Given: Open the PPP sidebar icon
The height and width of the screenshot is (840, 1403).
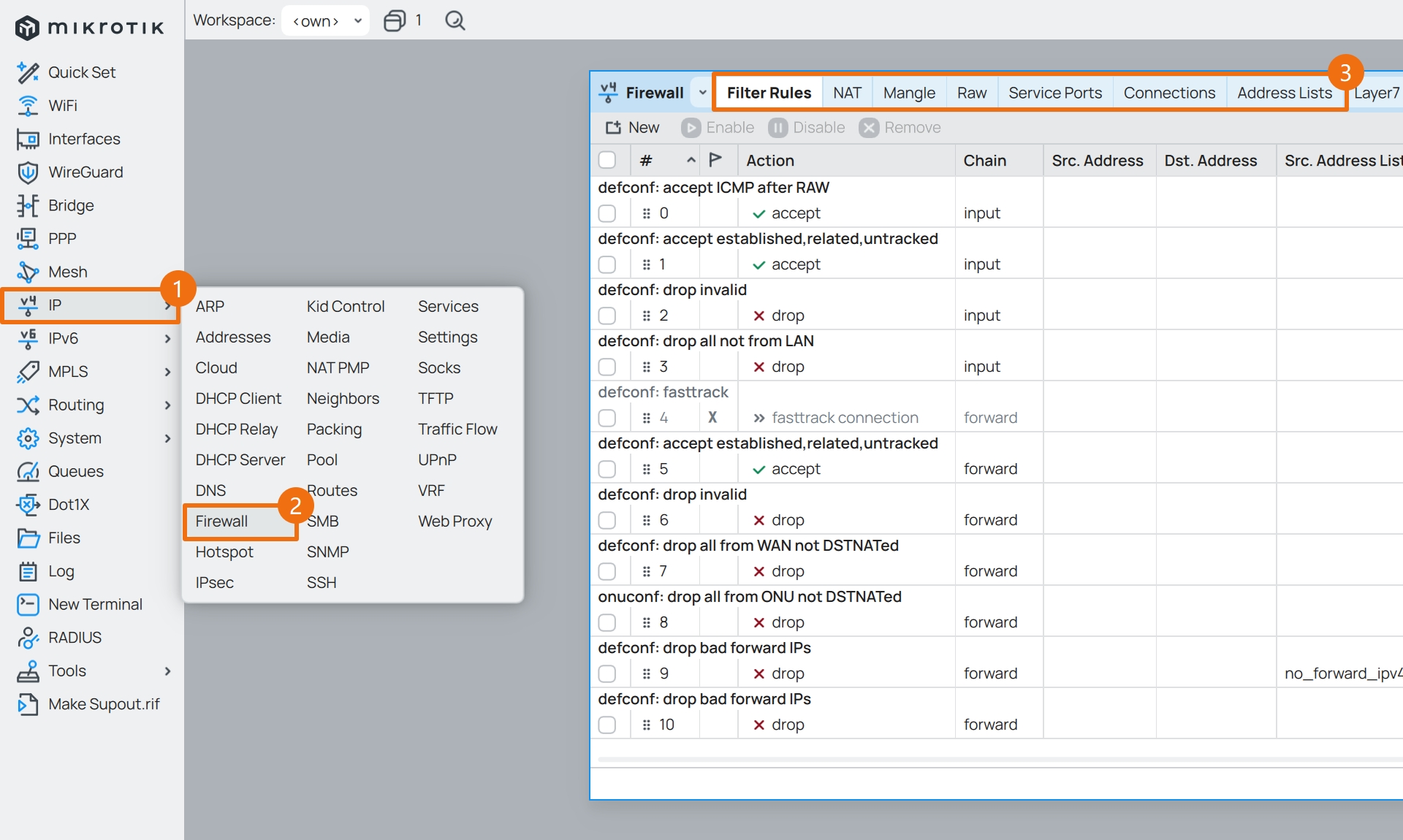Looking at the screenshot, I should [28, 239].
